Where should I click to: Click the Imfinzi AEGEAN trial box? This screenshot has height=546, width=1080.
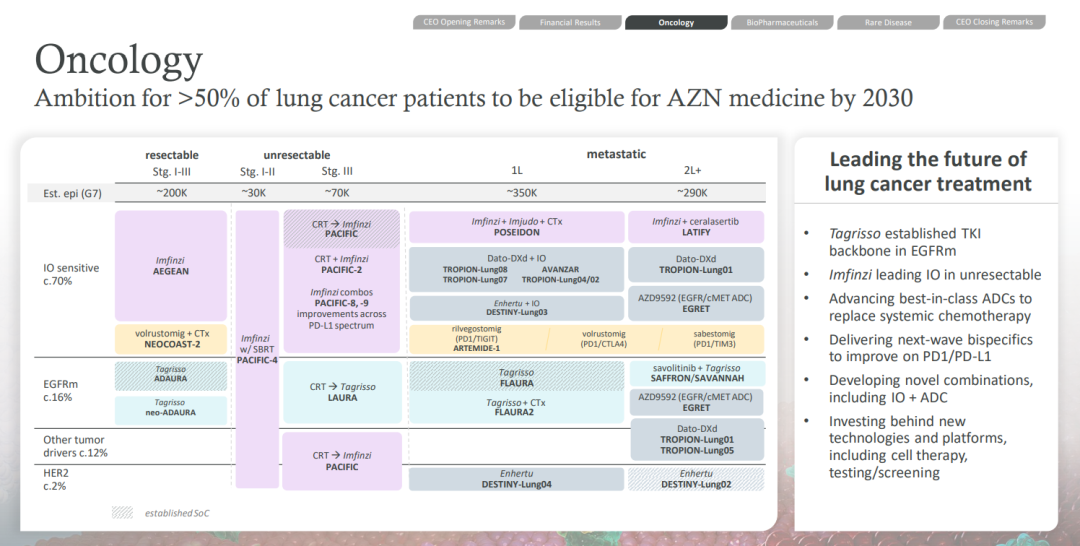[171, 265]
